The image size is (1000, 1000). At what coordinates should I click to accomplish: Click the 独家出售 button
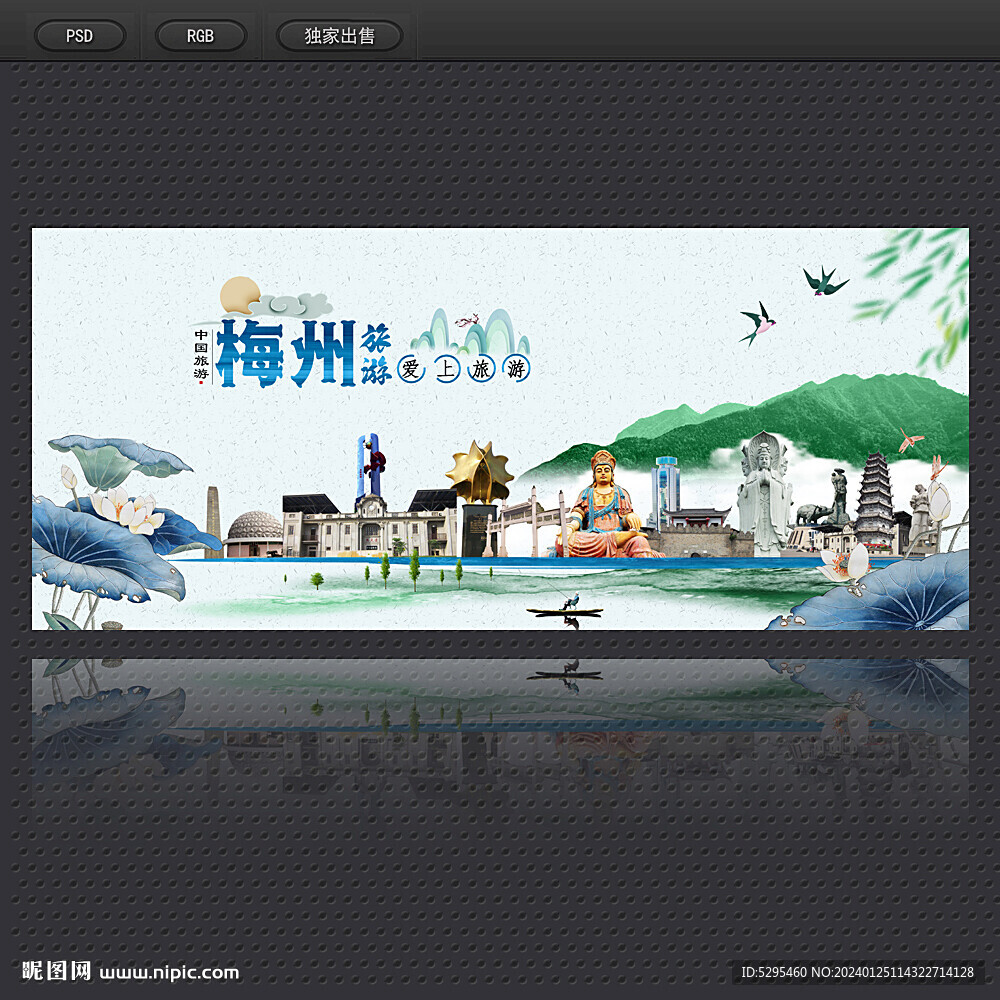pos(339,36)
